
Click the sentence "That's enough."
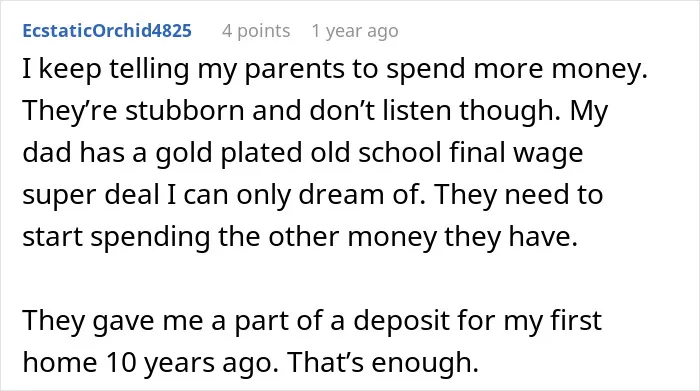tap(383, 362)
